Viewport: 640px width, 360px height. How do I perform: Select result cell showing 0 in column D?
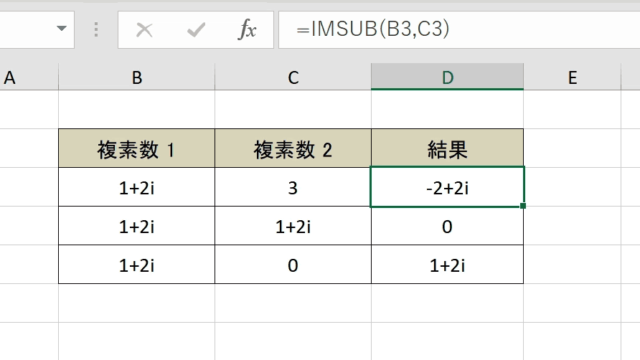(447, 226)
